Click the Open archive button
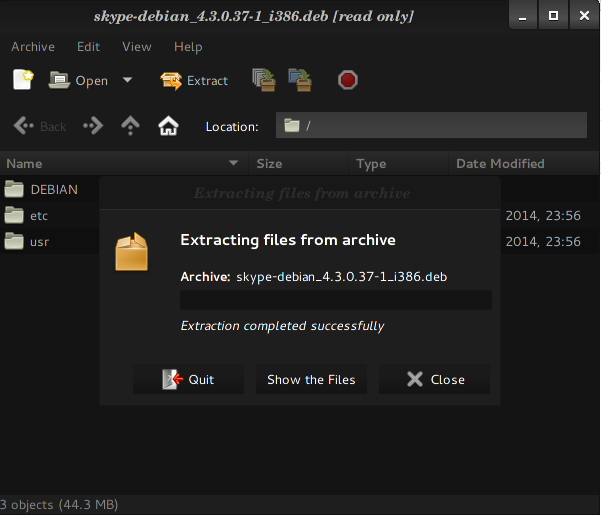The width and height of the screenshot is (601, 518). click(x=79, y=81)
